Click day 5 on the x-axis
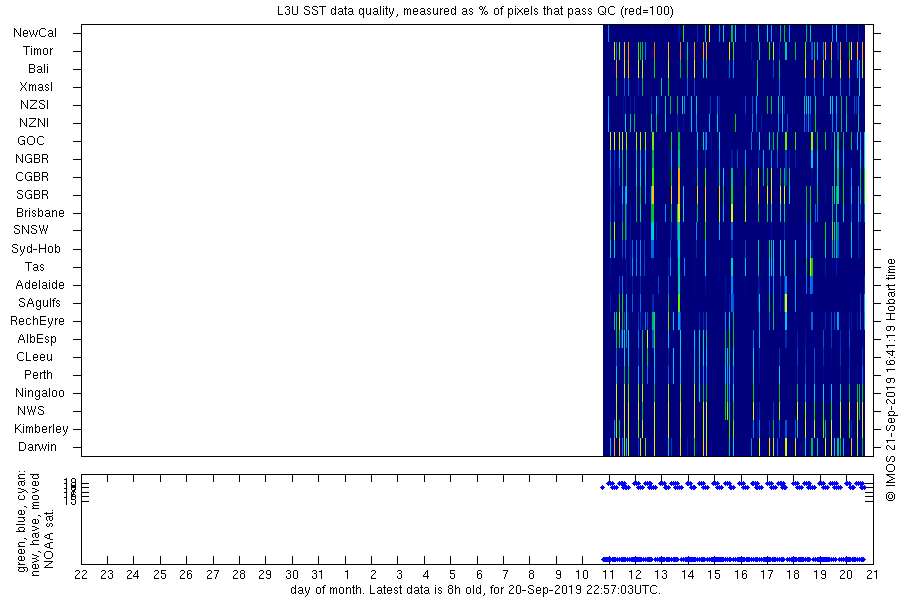 (452, 575)
